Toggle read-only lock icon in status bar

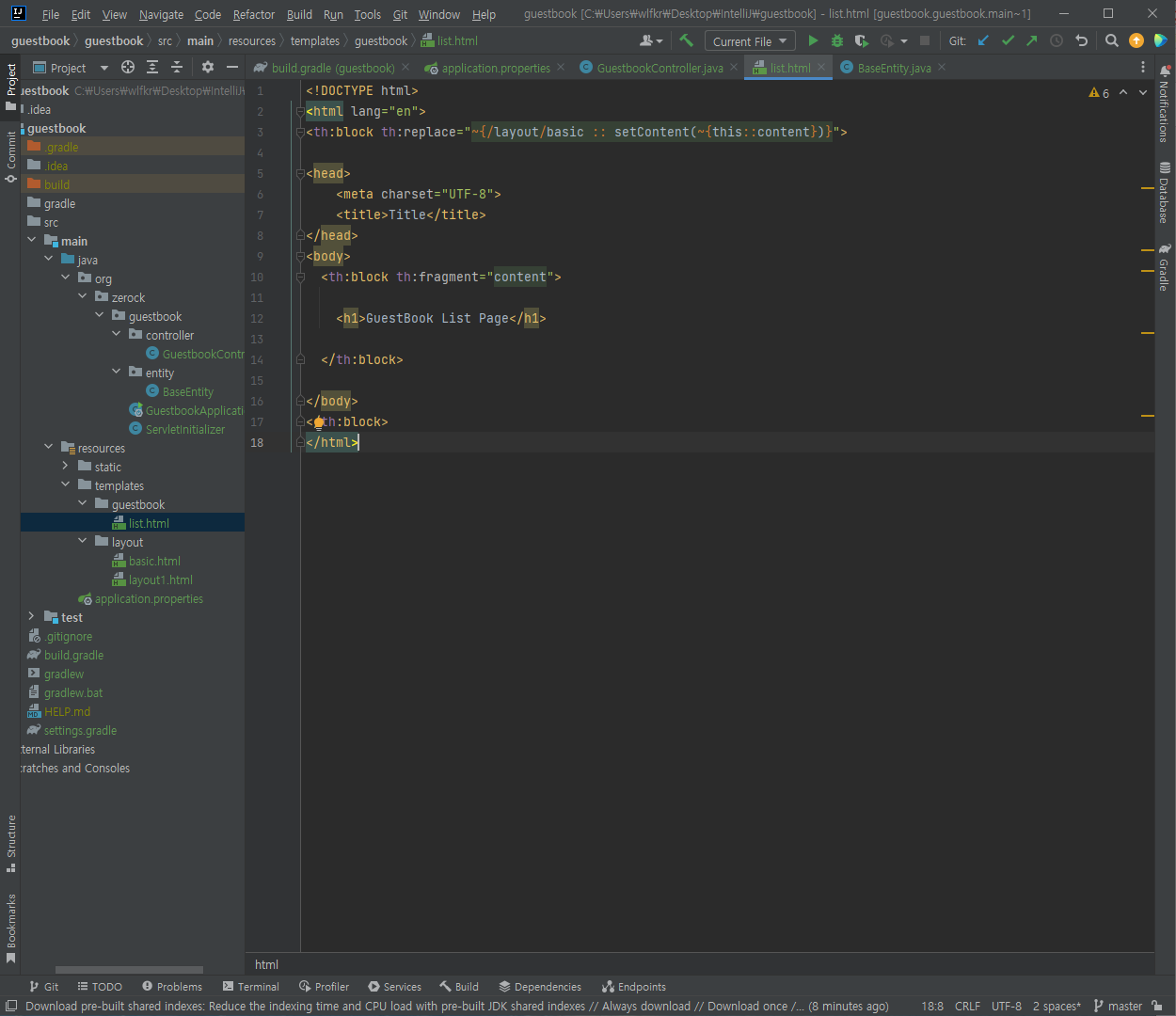(1158, 1006)
